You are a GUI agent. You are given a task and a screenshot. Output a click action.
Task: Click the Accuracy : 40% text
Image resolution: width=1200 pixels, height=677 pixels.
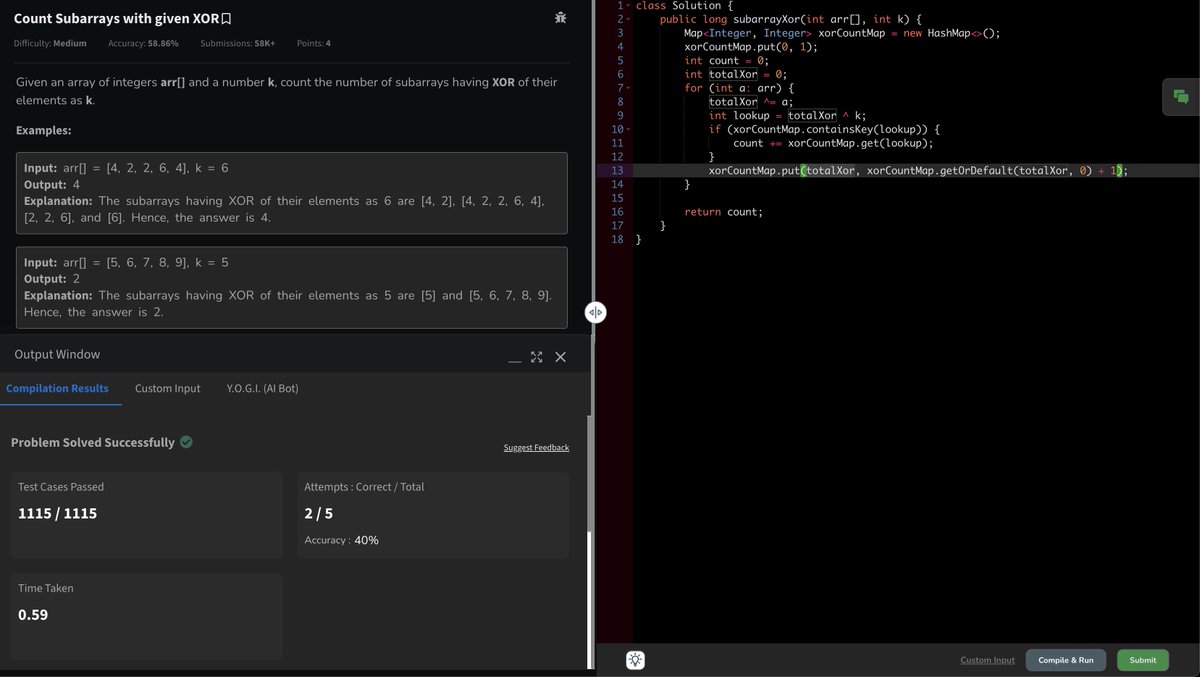coord(341,540)
